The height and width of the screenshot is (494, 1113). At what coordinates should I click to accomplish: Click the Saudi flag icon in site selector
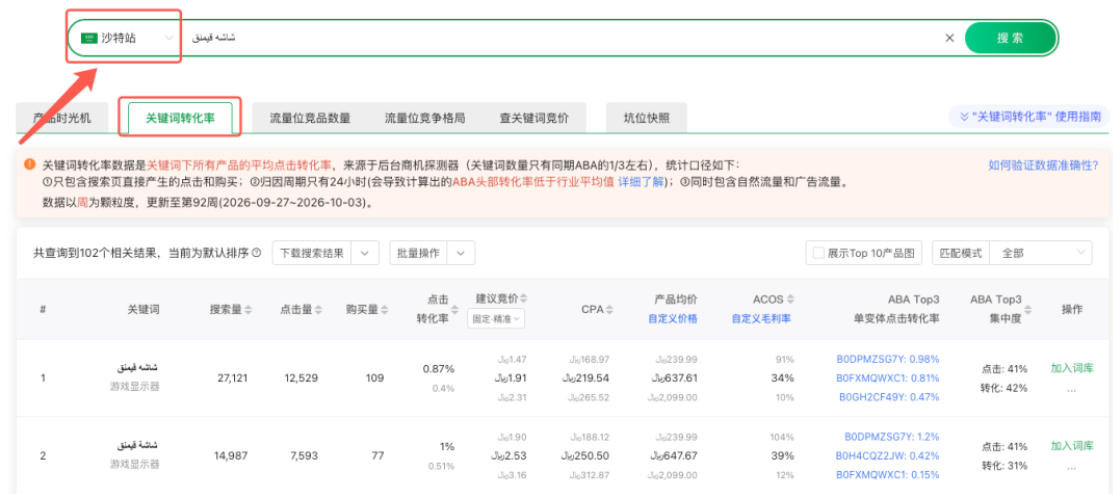[89, 38]
